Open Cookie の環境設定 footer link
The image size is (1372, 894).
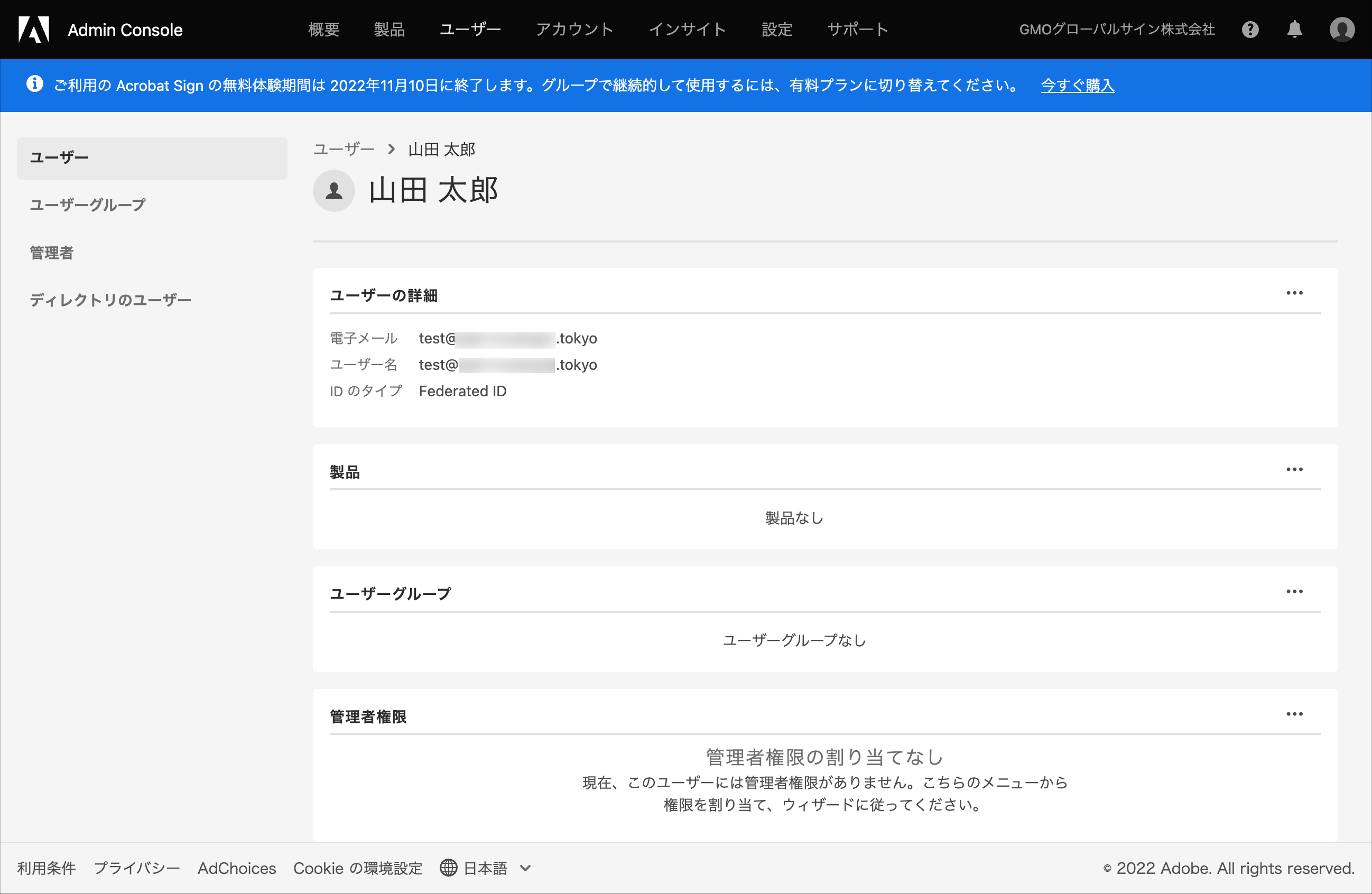(358, 868)
